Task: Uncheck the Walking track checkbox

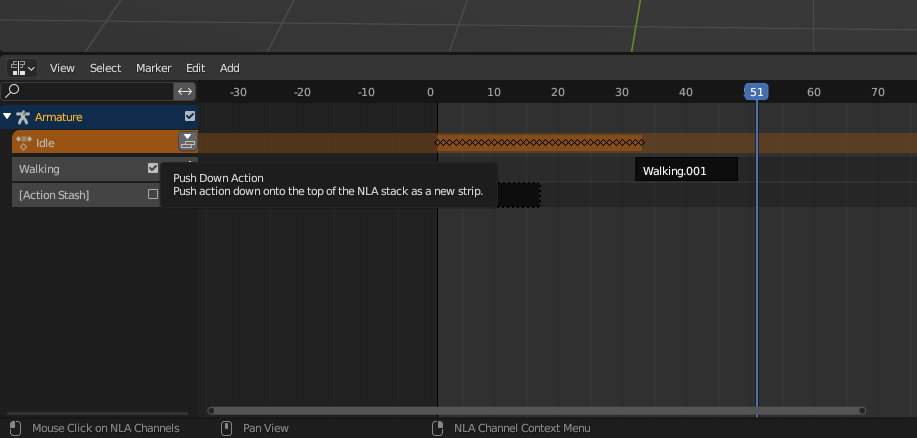Action: [153, 168]
